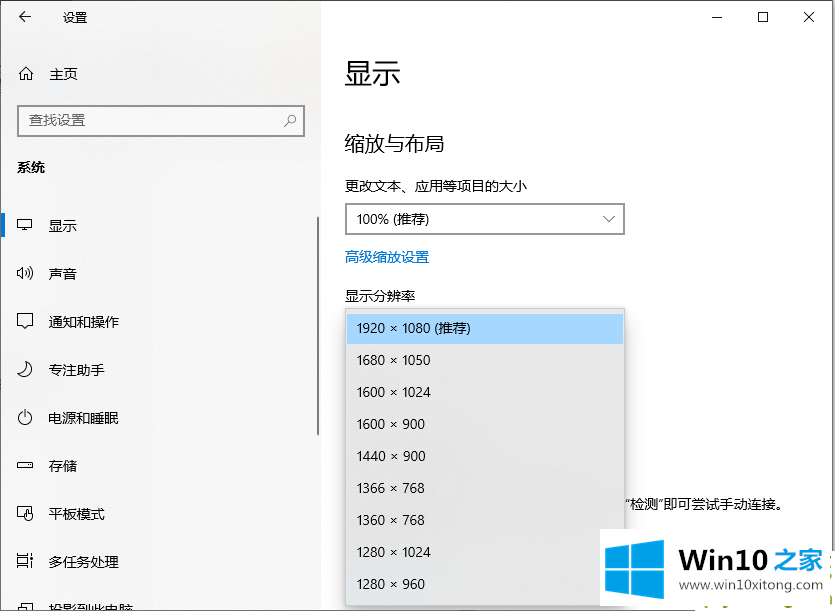Click the Home icon beside 主页
This screenshot has height=611, width=835.
[x=26, y=74]
